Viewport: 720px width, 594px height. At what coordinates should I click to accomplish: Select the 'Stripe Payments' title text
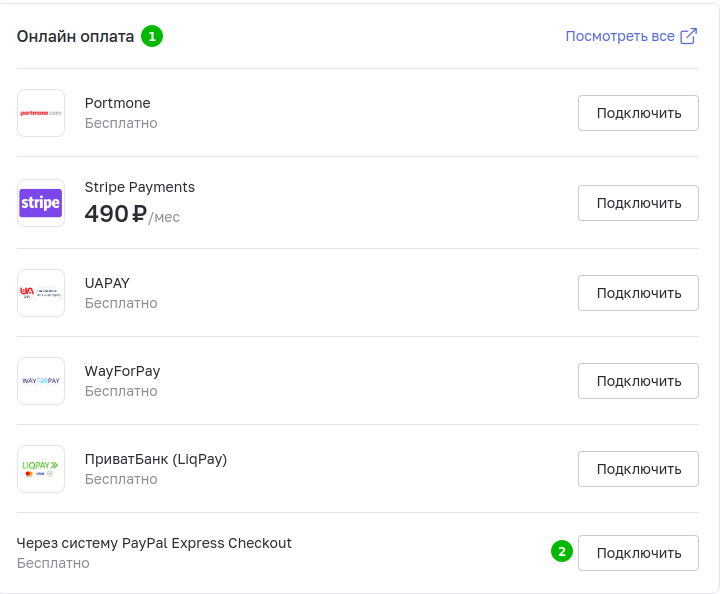[140, 187]
